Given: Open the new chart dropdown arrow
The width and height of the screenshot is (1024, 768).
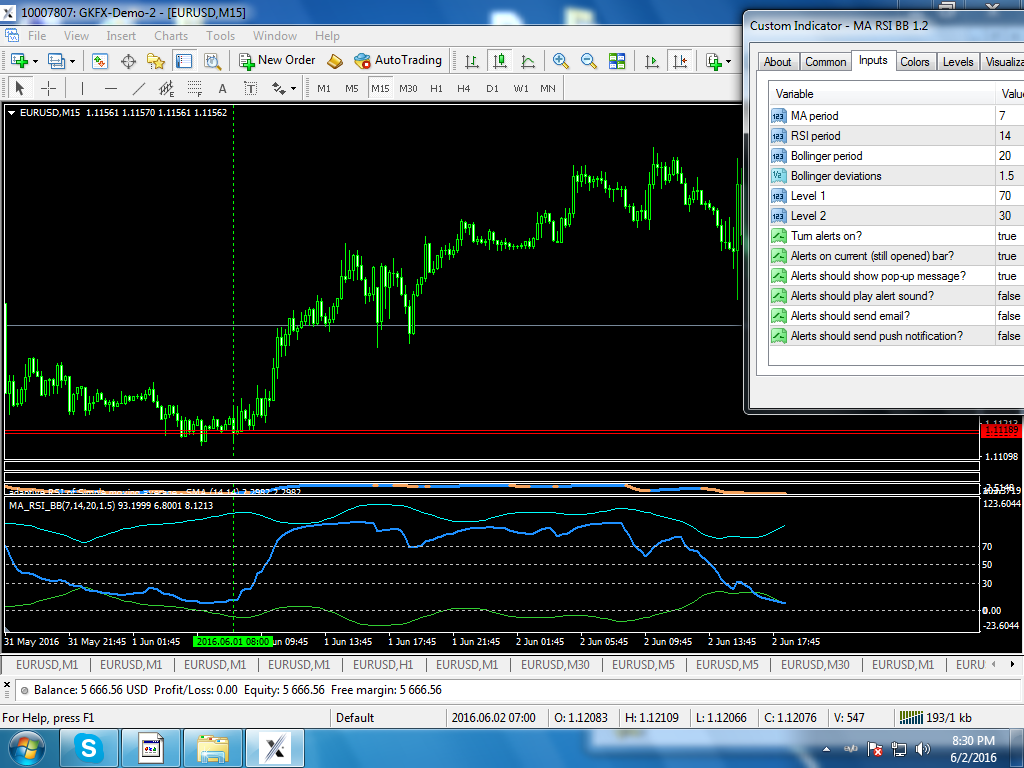Looking at the screenshot, I should [35, 61].
